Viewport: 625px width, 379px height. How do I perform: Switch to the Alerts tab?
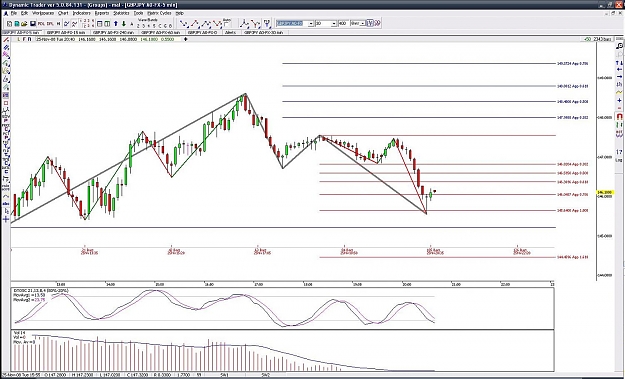tap(230, 32)
